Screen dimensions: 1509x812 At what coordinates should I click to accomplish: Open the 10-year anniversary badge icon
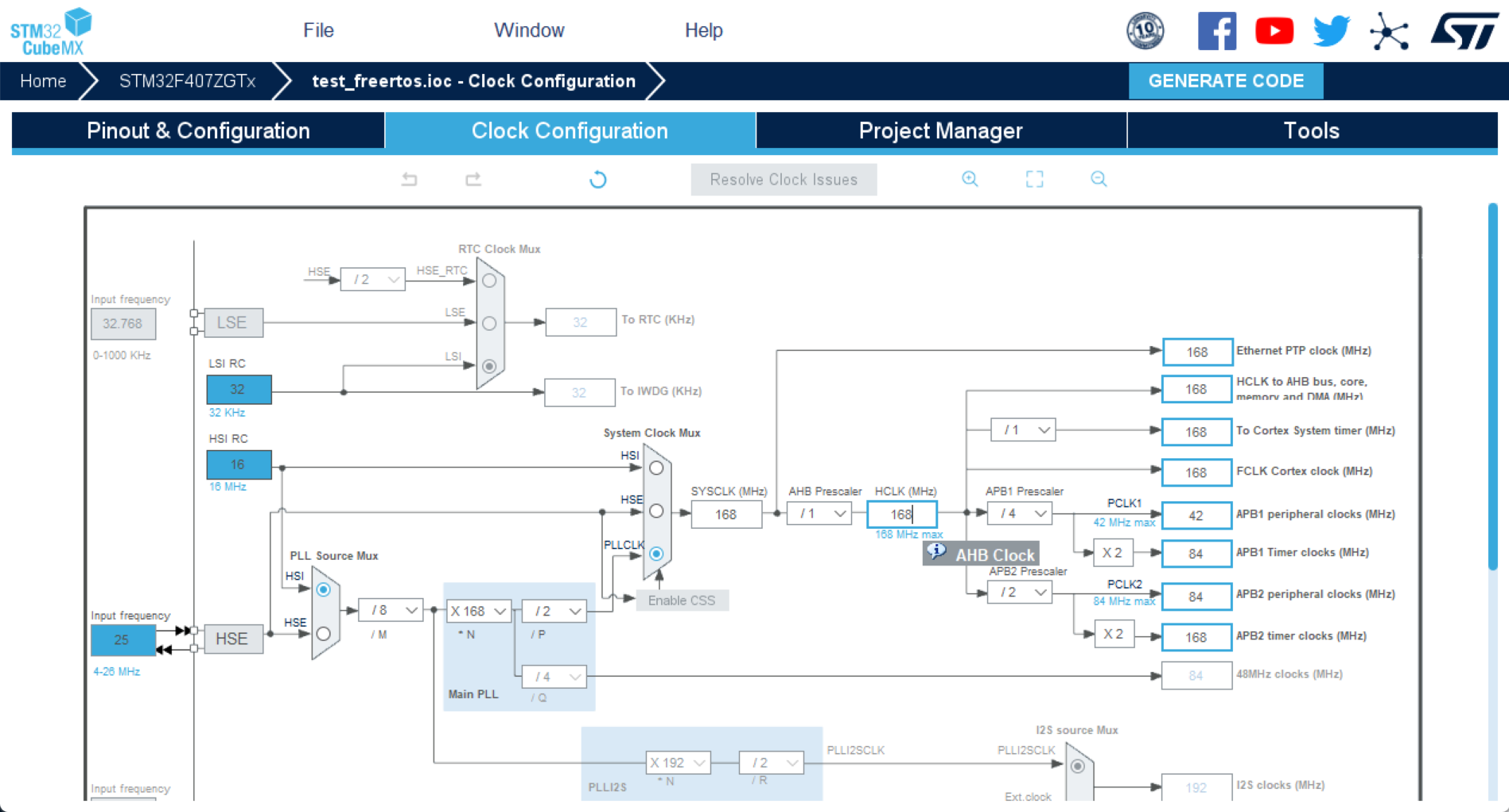pyautogui.click(x=1145, y=31)
